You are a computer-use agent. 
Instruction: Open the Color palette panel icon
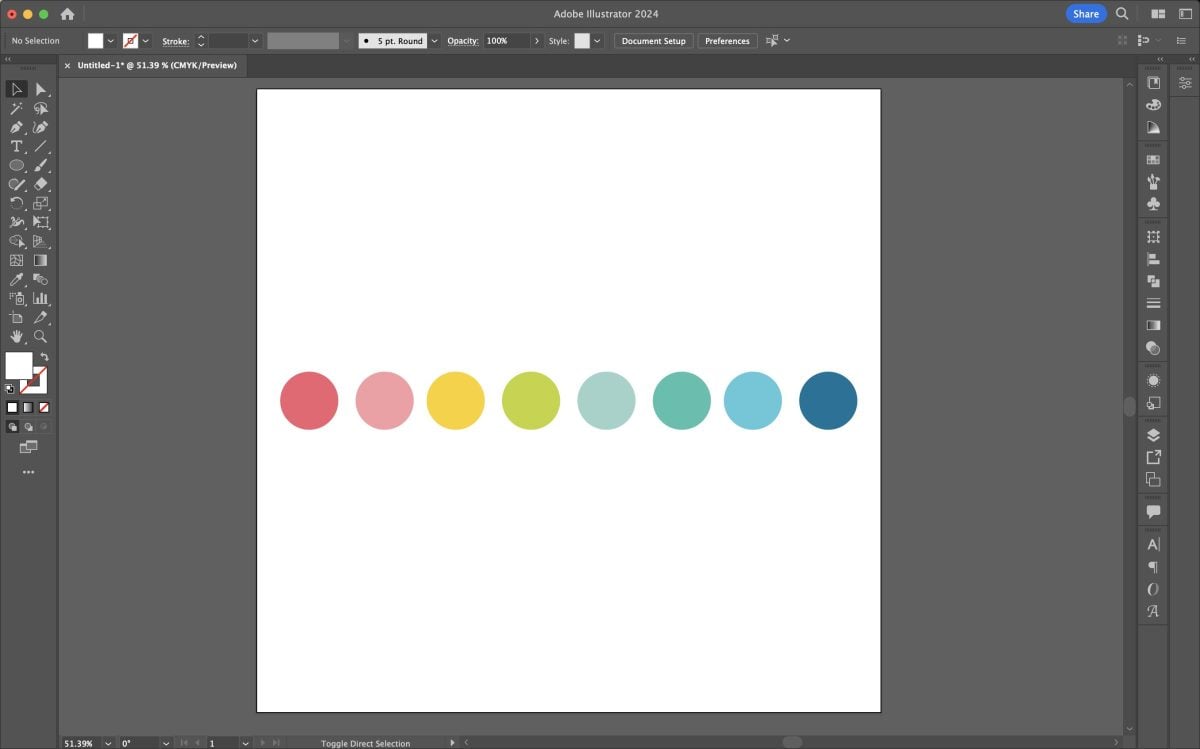1153,105
